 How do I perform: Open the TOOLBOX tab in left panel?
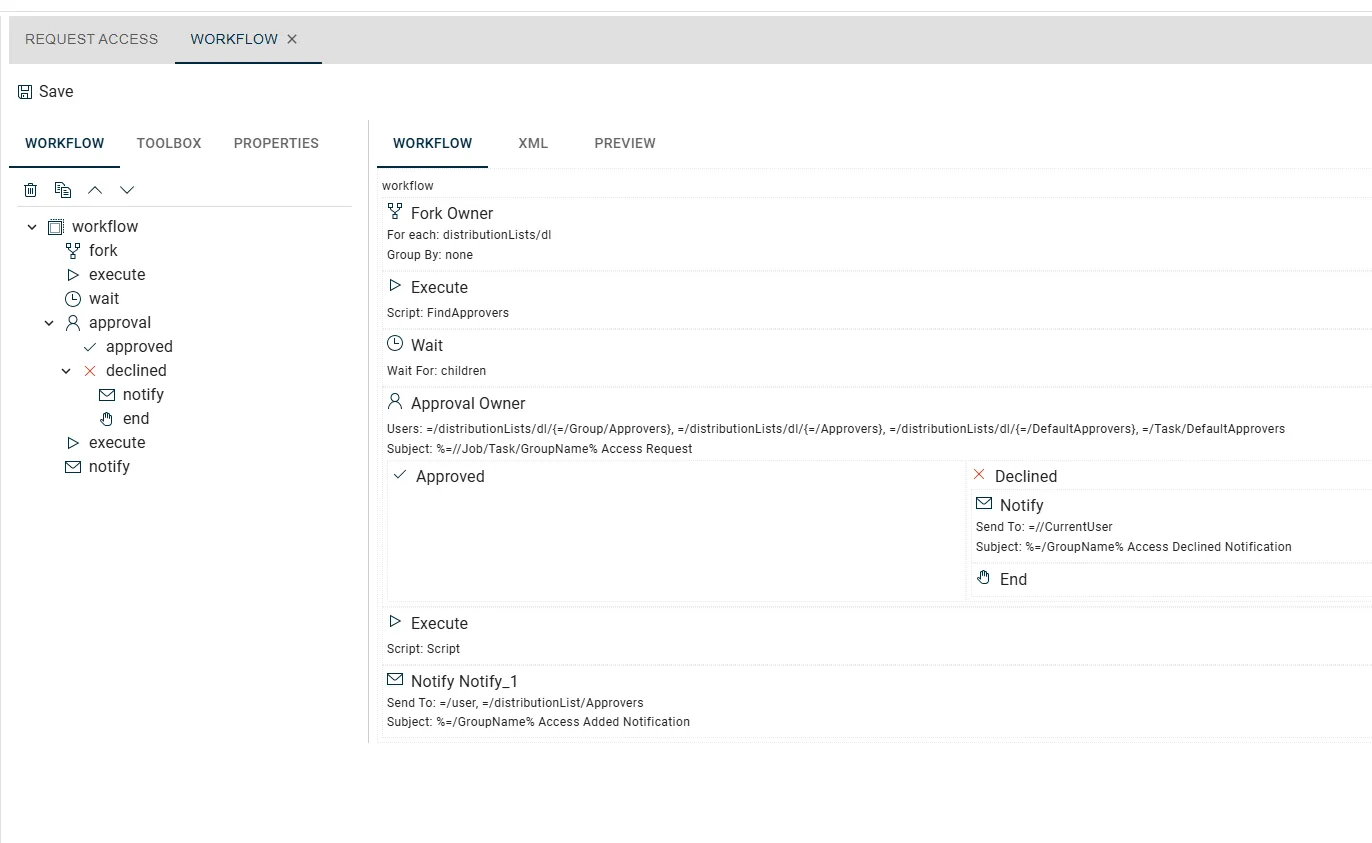[169, 143]
